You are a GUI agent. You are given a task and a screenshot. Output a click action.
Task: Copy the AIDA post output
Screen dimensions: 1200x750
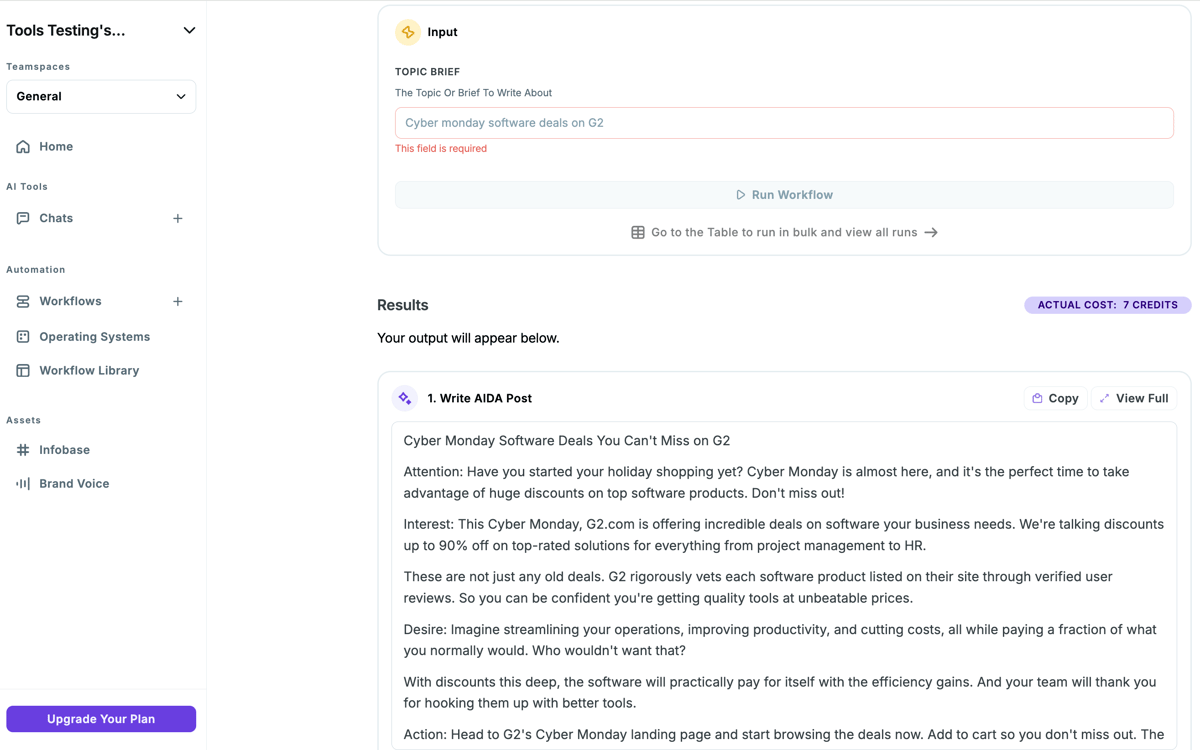point(1055,398)
